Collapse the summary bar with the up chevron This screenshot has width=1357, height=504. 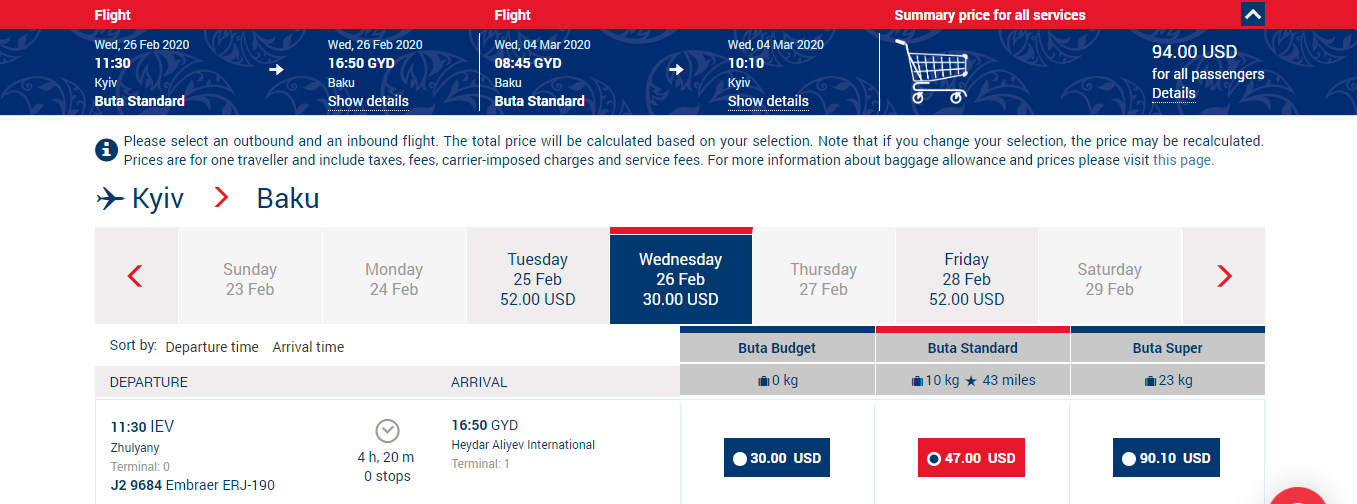pyautogui.click(x=1253, y=14)
